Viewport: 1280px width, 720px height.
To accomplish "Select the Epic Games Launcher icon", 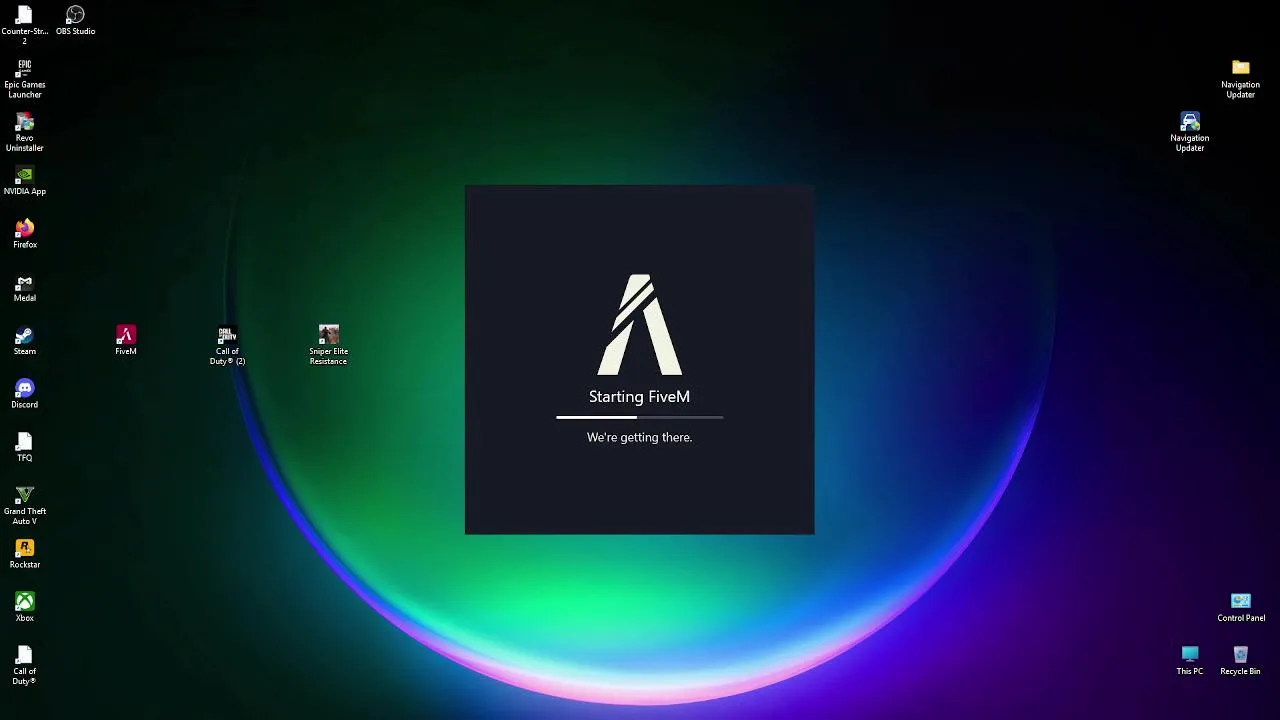I will (x=24, y=78).
